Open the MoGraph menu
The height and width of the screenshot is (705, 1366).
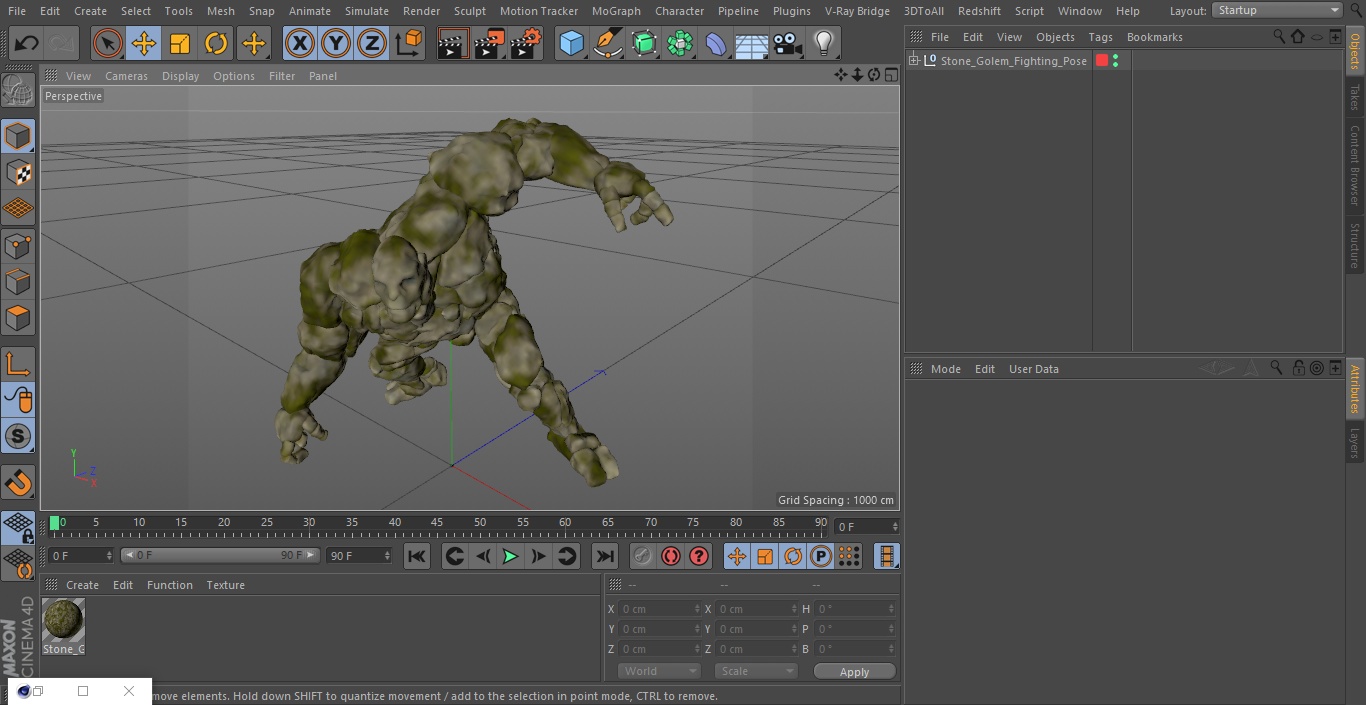point(616,11)
